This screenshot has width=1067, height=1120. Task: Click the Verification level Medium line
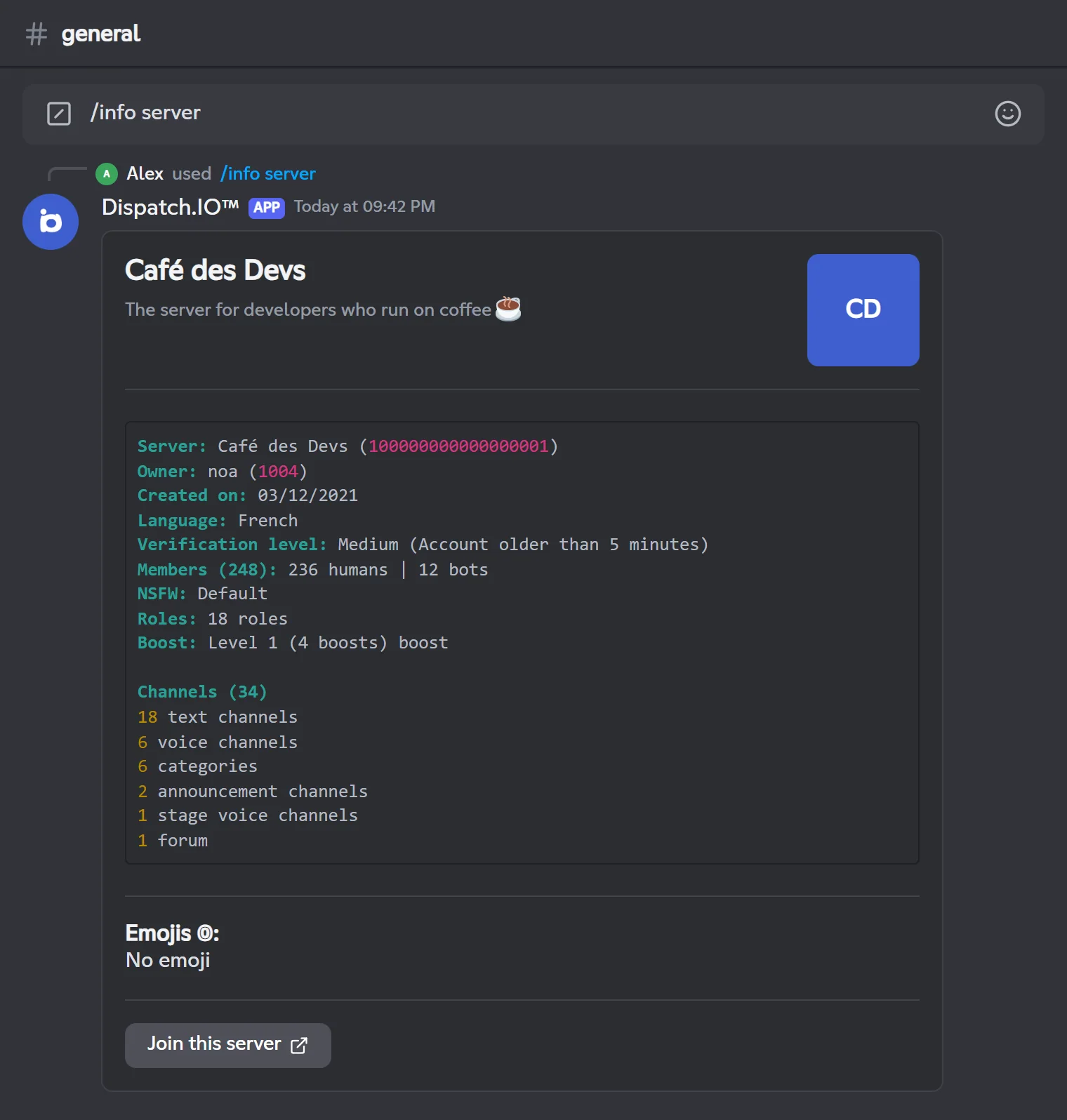coord(423,545)
